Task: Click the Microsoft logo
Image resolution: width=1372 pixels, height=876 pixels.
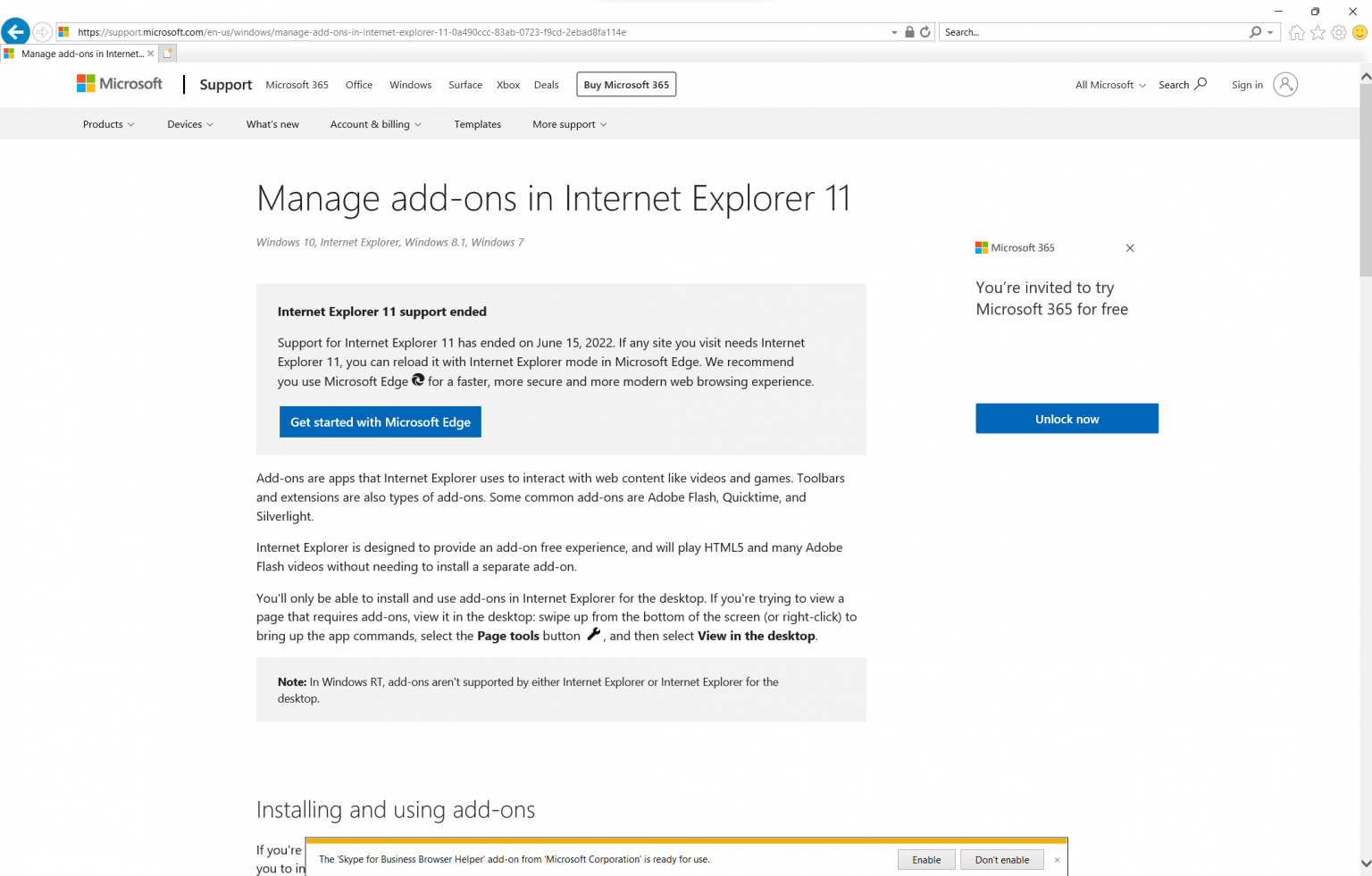Action: click(119, 83)
